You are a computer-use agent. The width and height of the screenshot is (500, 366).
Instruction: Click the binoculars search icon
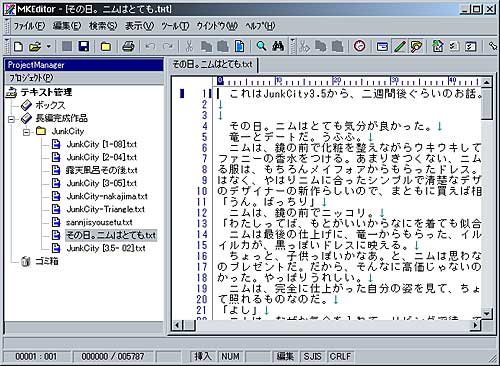coord(278,46)
